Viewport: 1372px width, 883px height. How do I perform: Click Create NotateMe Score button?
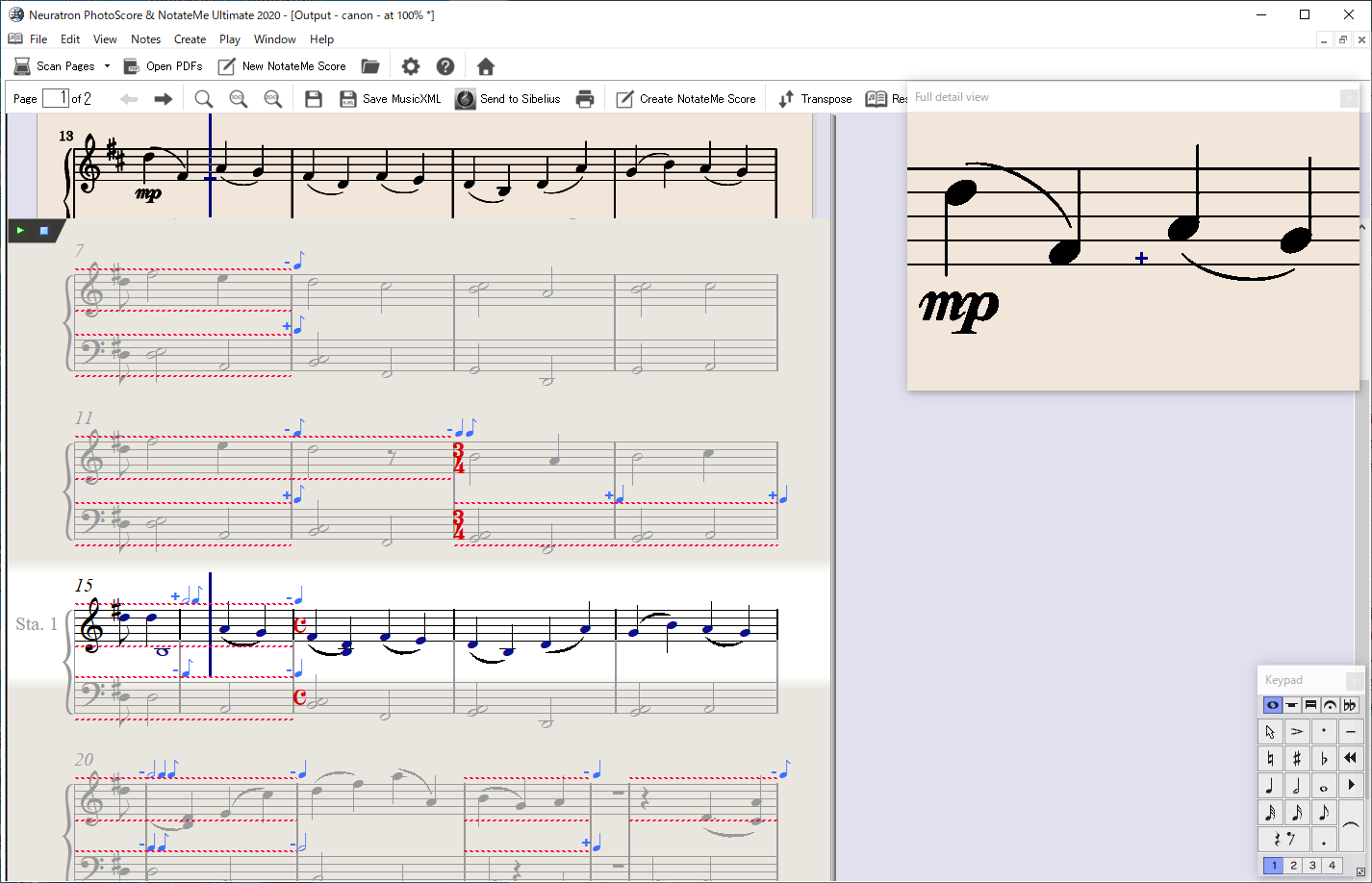tap(686, 99)
